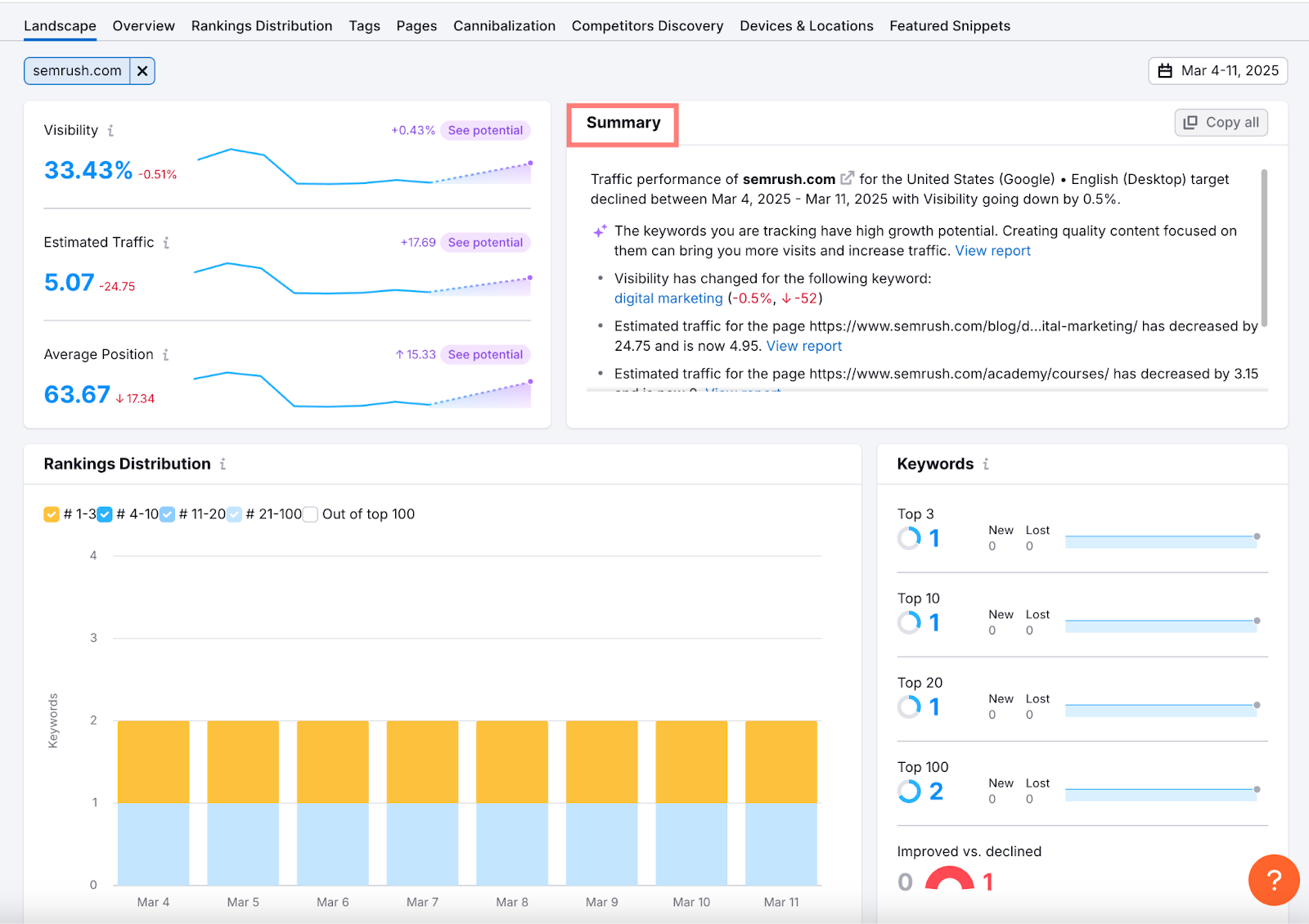Open the Mar 4-11 date range picker
Image resolution: width=1309 pixels, height=924 pixels.
(1217, 70)
